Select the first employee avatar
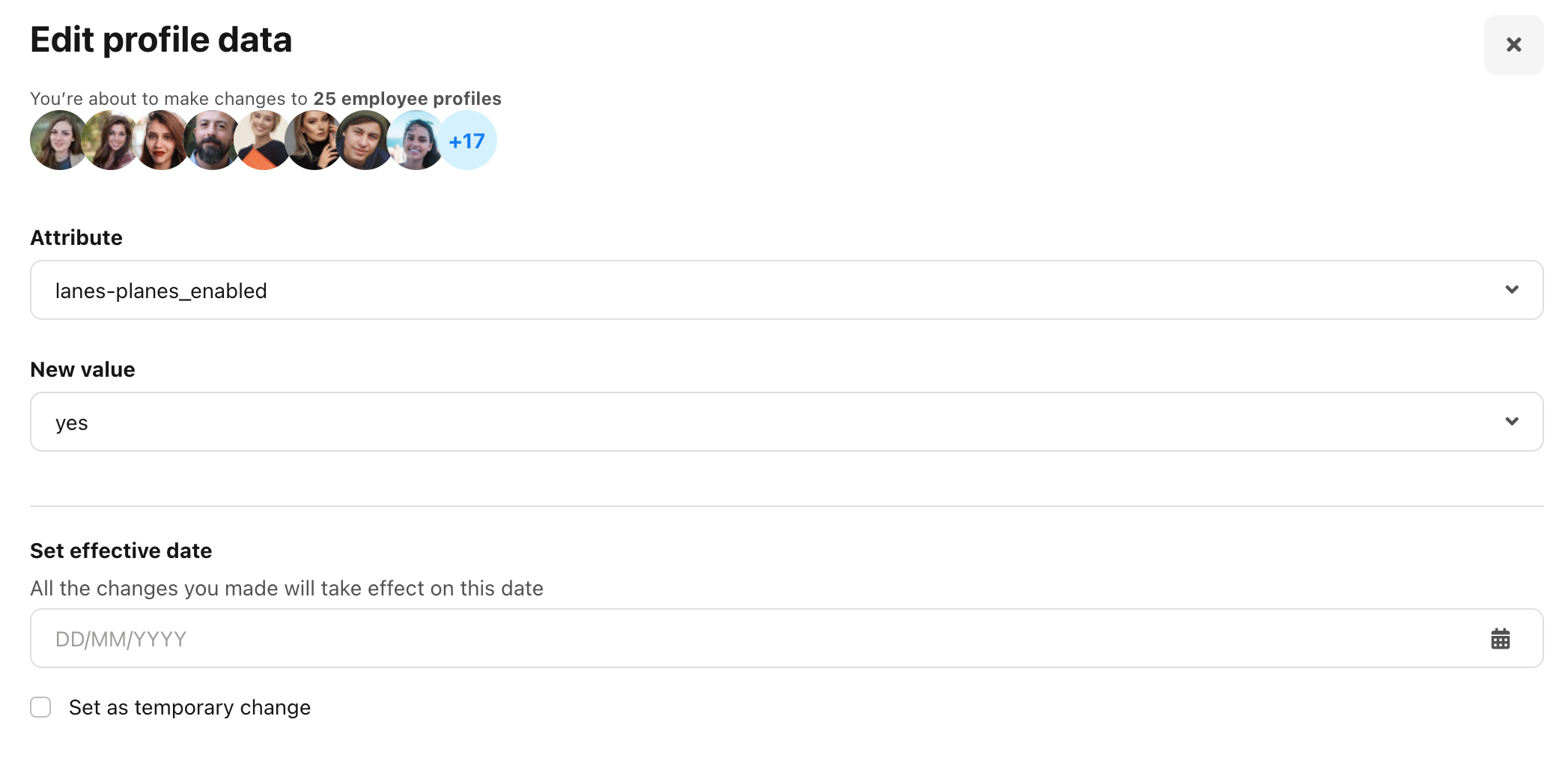1568x758 pixels. point(59,140)
